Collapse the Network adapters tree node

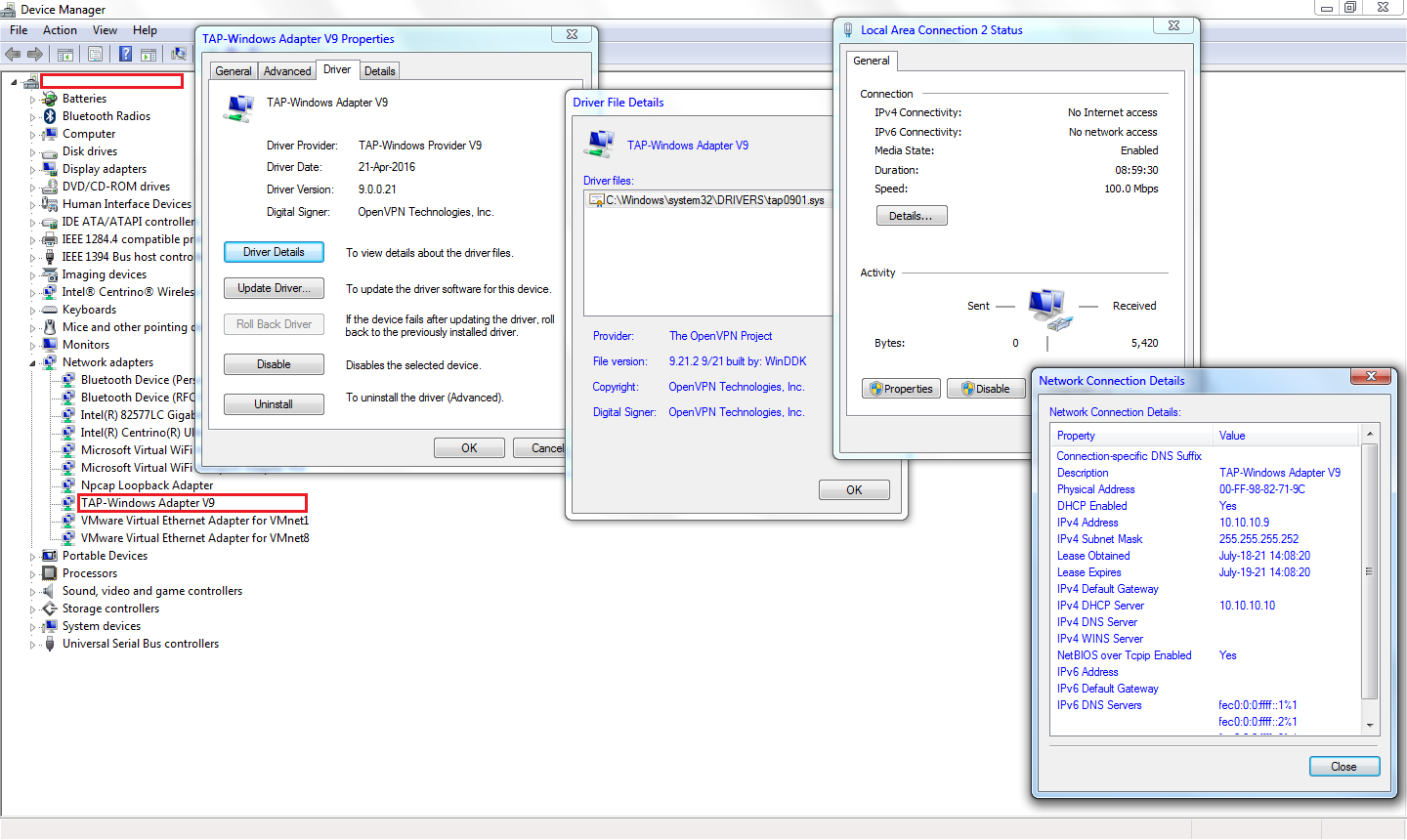(x=32, y=363)
